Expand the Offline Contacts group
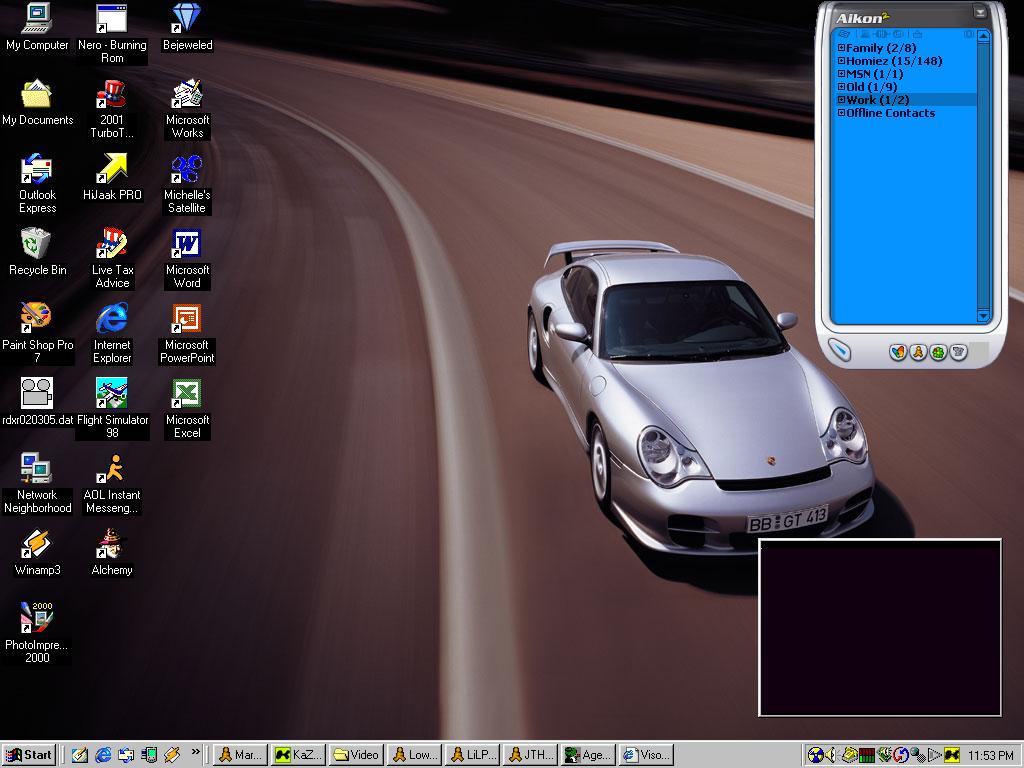This screenshot has width=1024, height=768. pos(842,113)
